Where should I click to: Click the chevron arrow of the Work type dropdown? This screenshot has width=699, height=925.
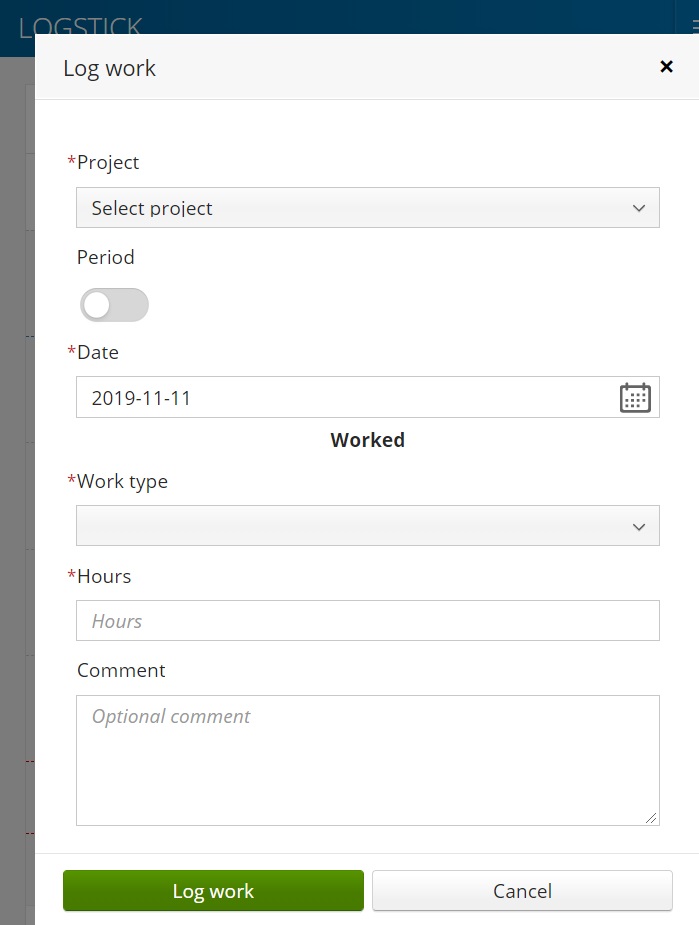(639, 527)
